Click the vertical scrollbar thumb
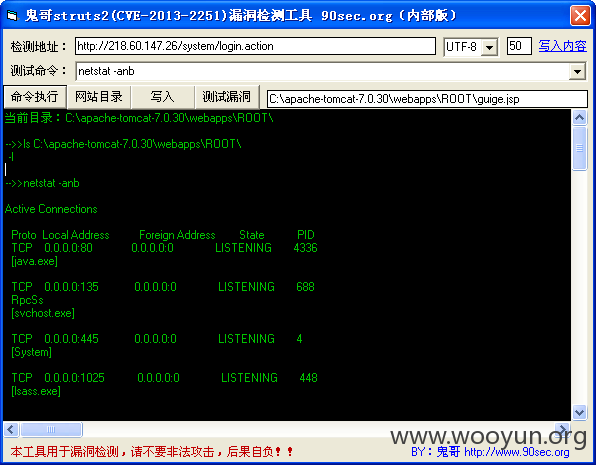 579,149
